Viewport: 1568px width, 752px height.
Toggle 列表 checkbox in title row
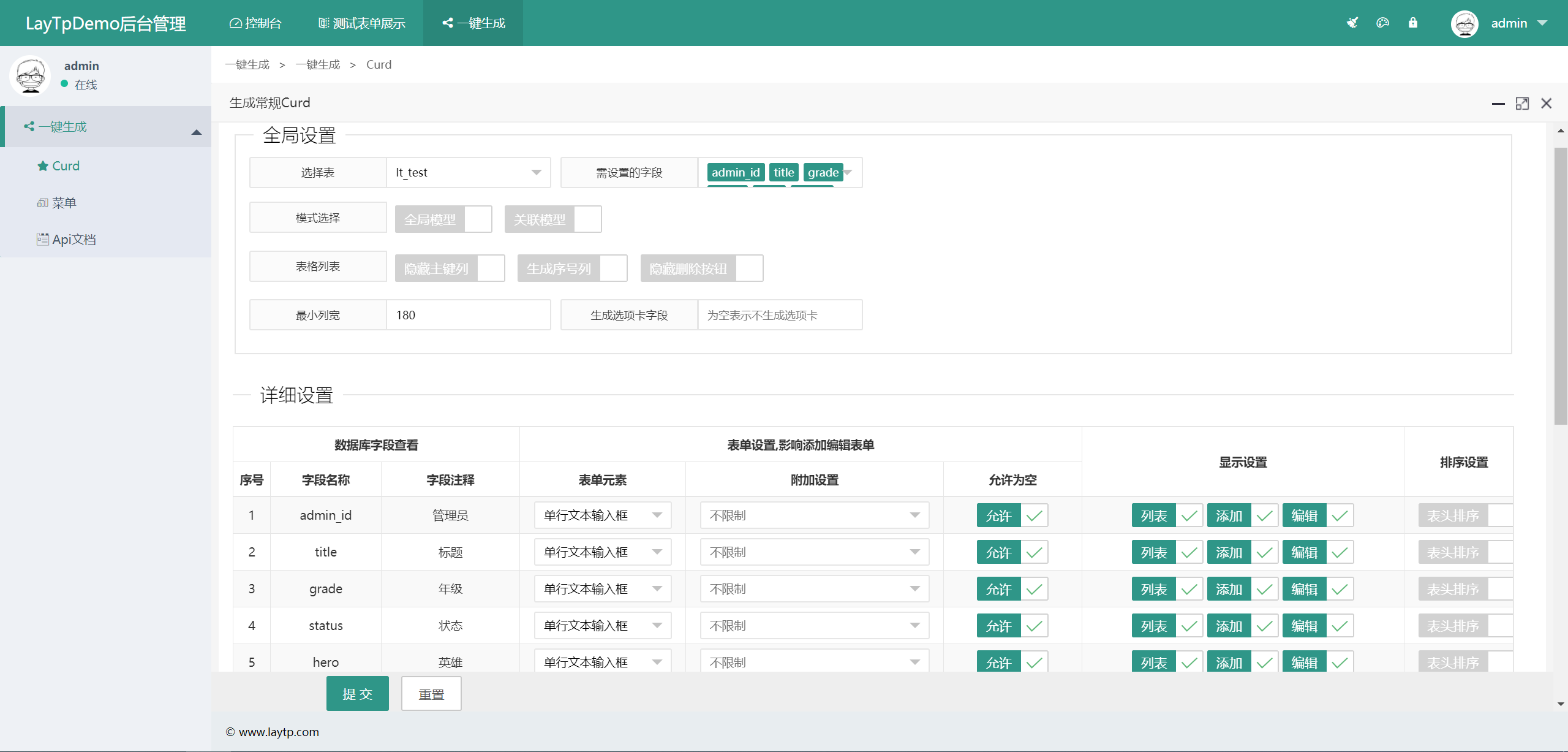pos(1167,553)
